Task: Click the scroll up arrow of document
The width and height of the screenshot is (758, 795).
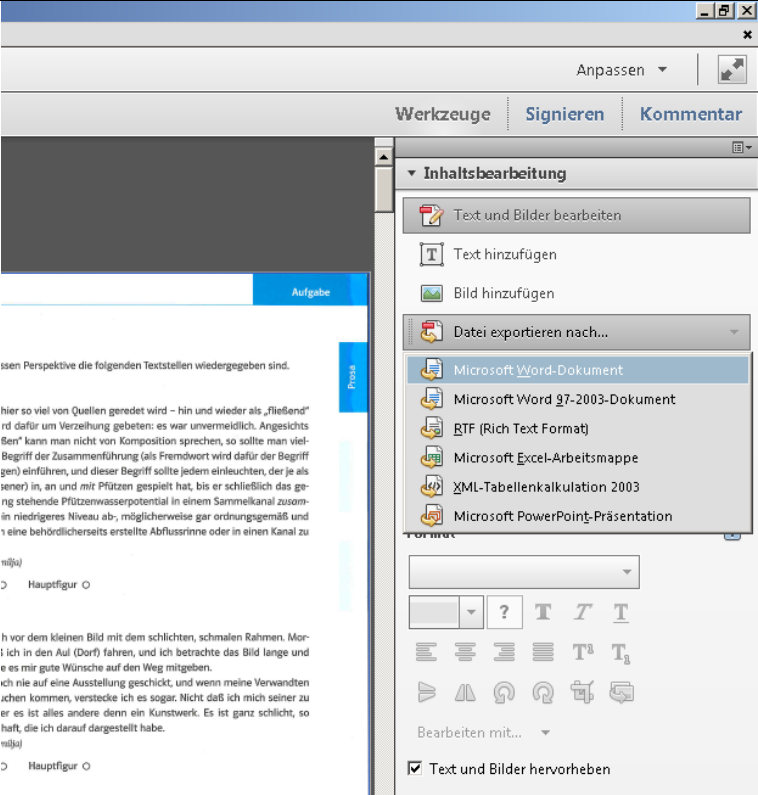Action: point(384,157)
